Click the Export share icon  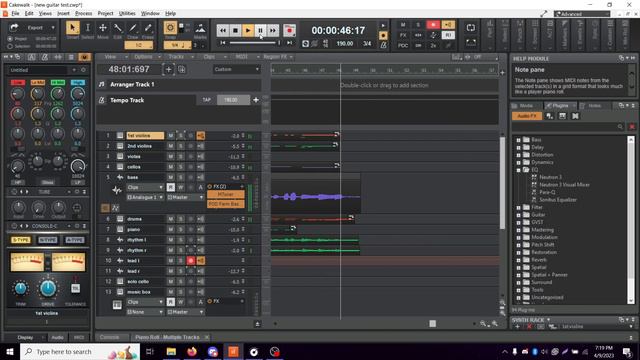pos(14,27)
